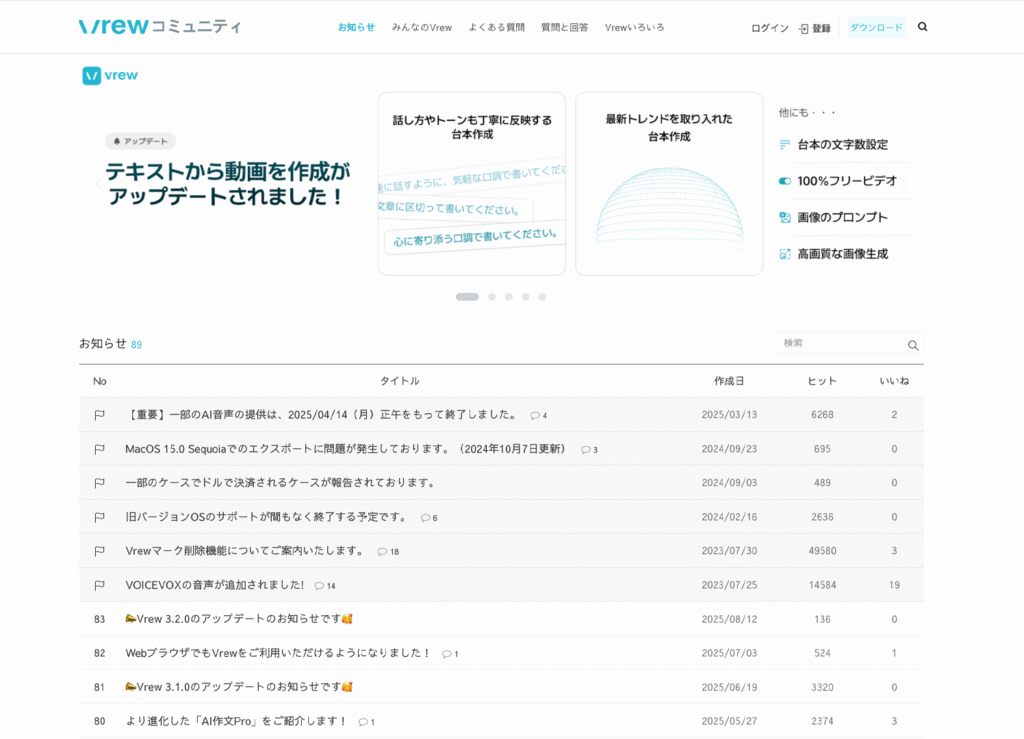Go to previous banner slide with left arrow
The image size is (1024, 739).
click(97, 183)
